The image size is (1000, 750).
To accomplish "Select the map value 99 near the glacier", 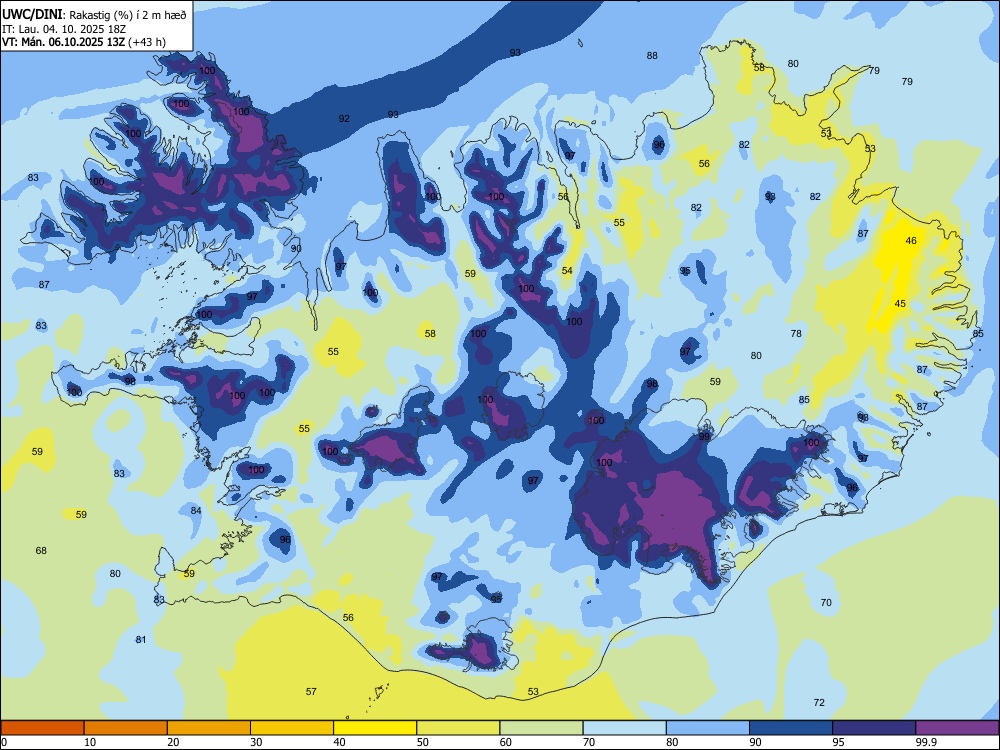I will 704,437.
